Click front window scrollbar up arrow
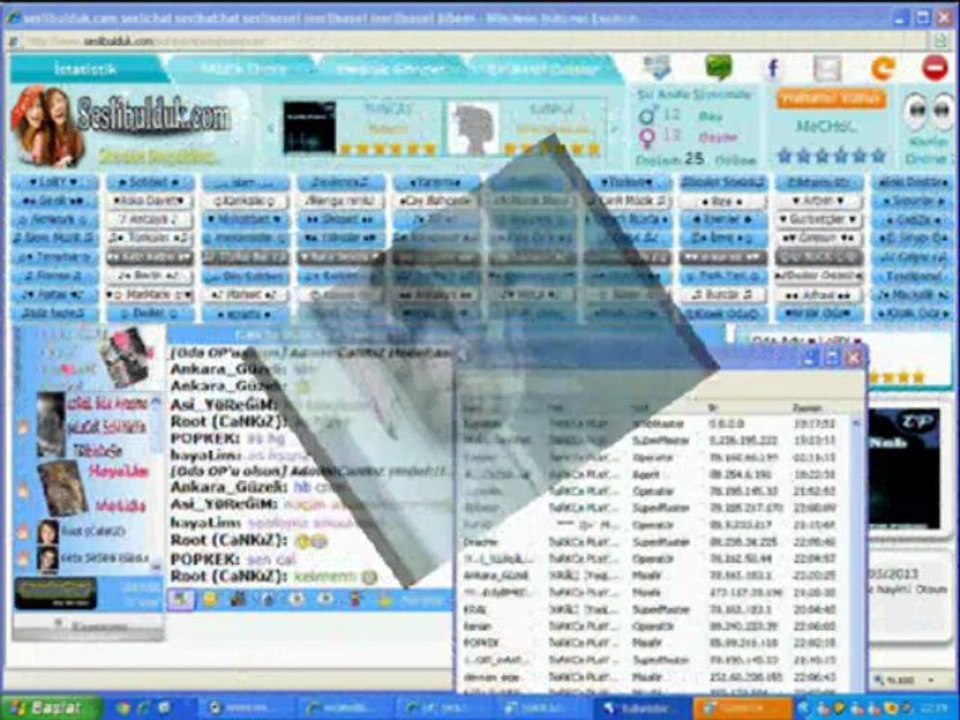The width and height of the screenshot is (960, 720). pos(856,423)
